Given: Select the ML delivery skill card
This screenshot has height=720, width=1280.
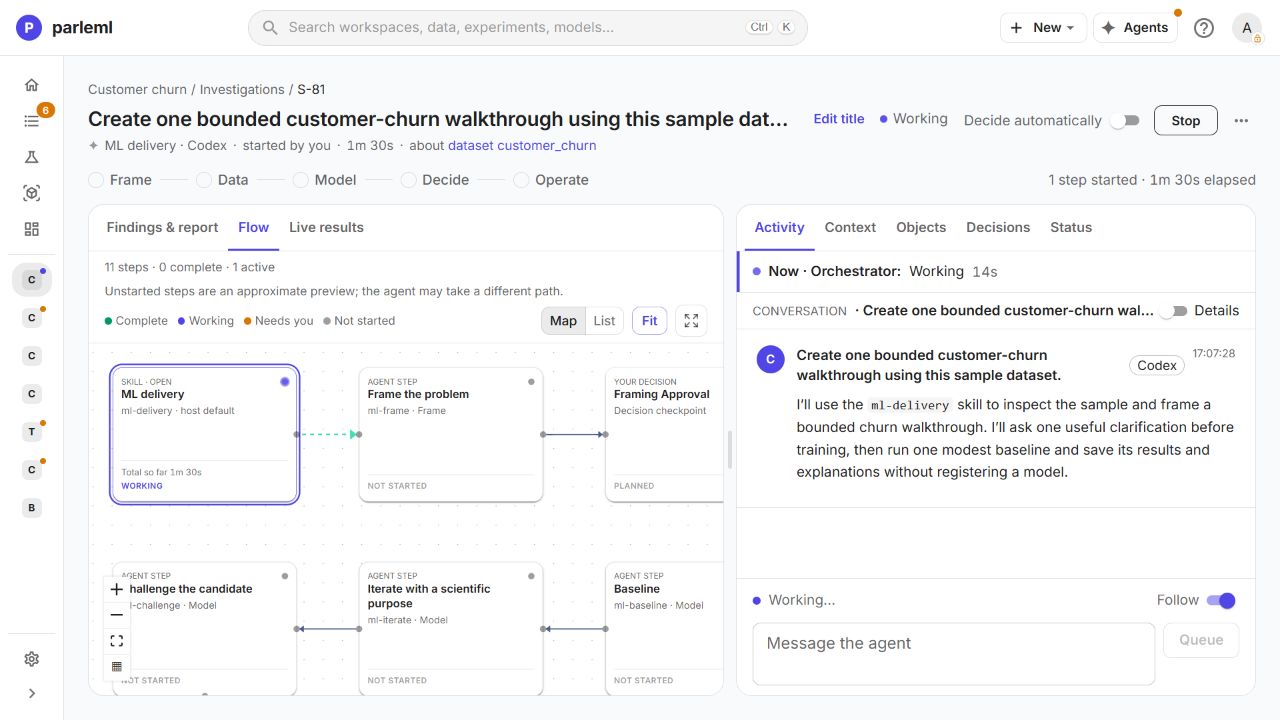Looking at the screenshot, I should (x=205, y=434).
